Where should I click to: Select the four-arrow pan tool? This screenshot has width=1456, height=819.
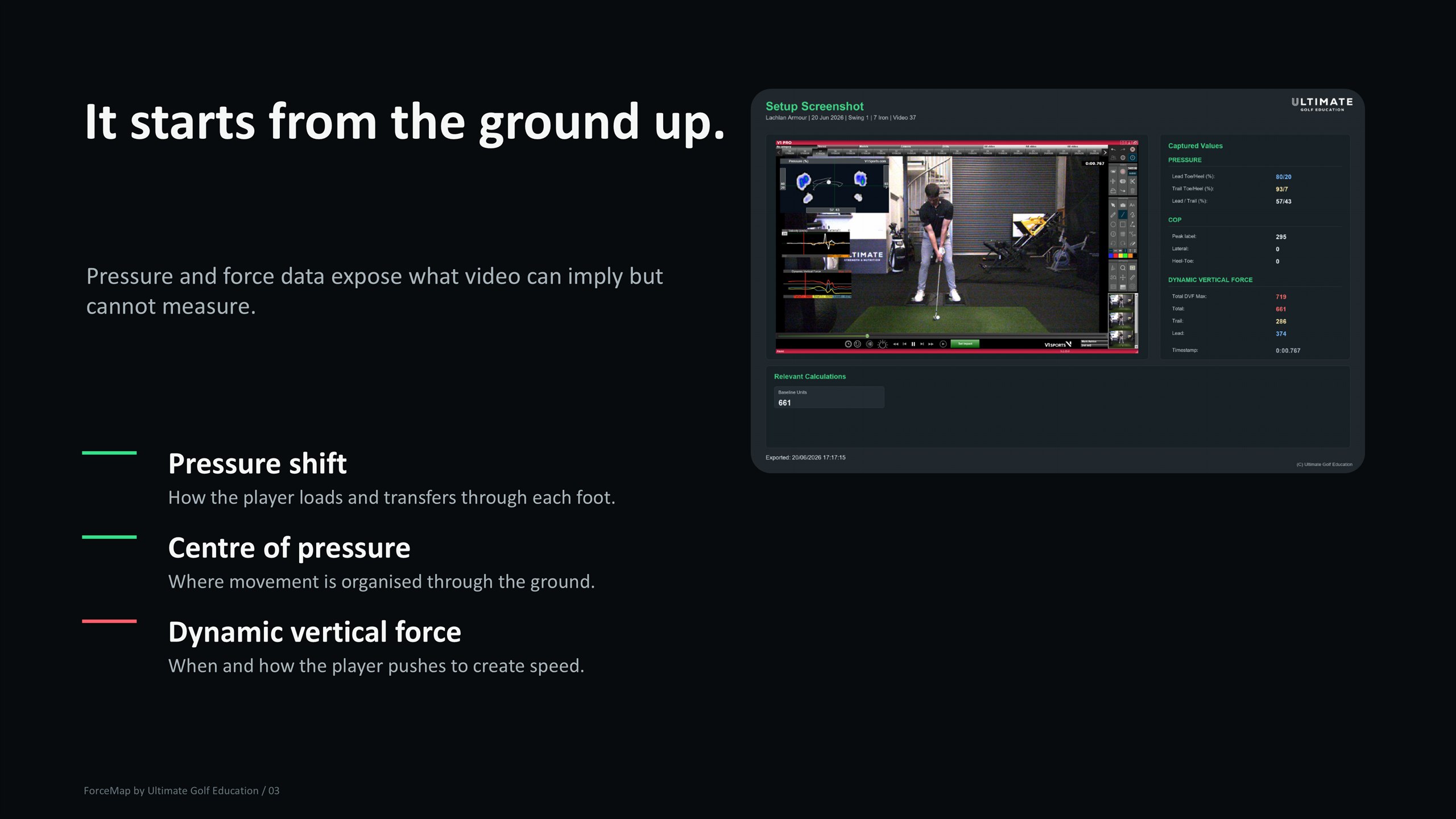point(1123,278)
